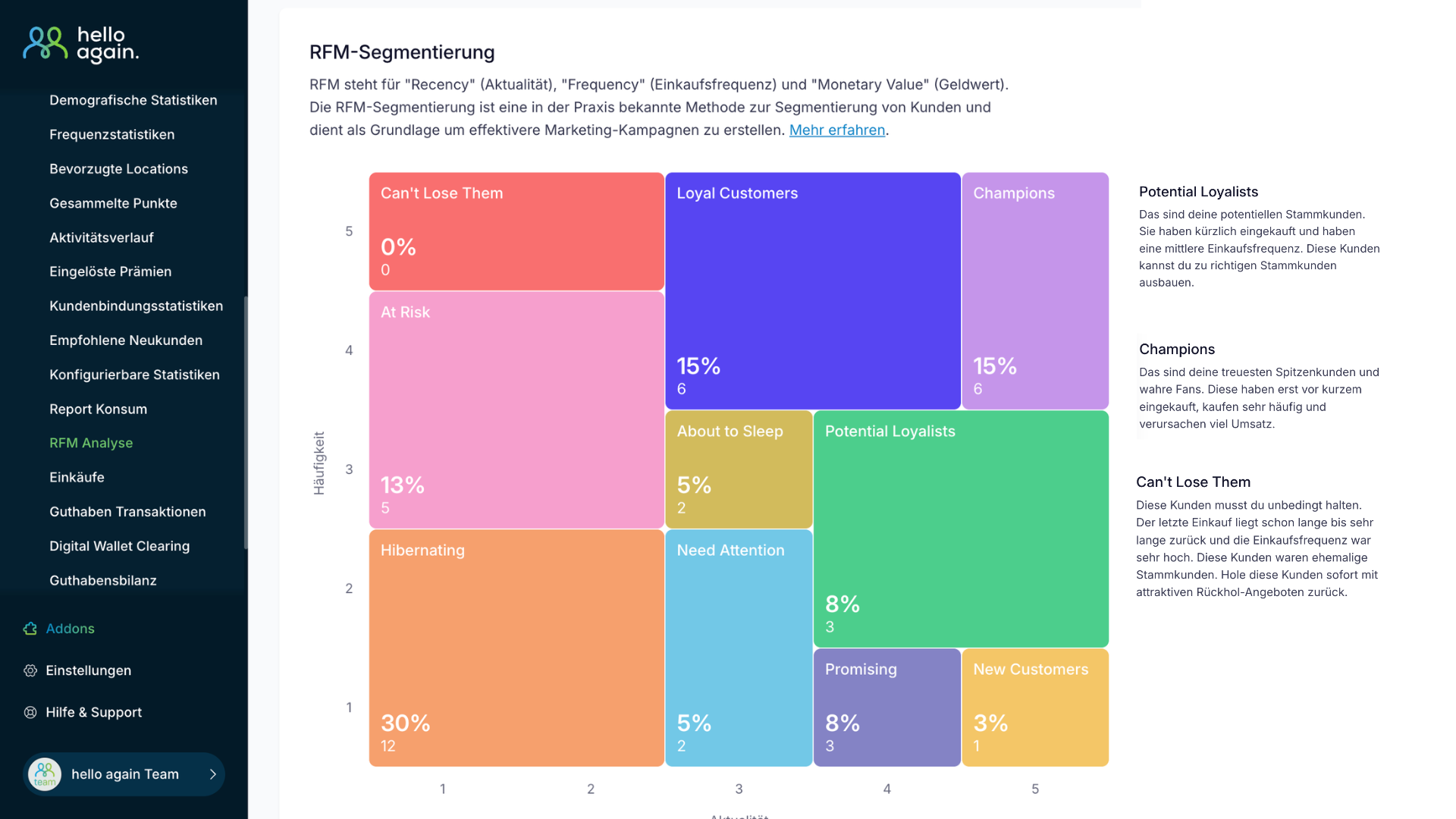Select the Need Attention segment
The height and width of the screenshot is (819, 1456).
coord(738,648)
